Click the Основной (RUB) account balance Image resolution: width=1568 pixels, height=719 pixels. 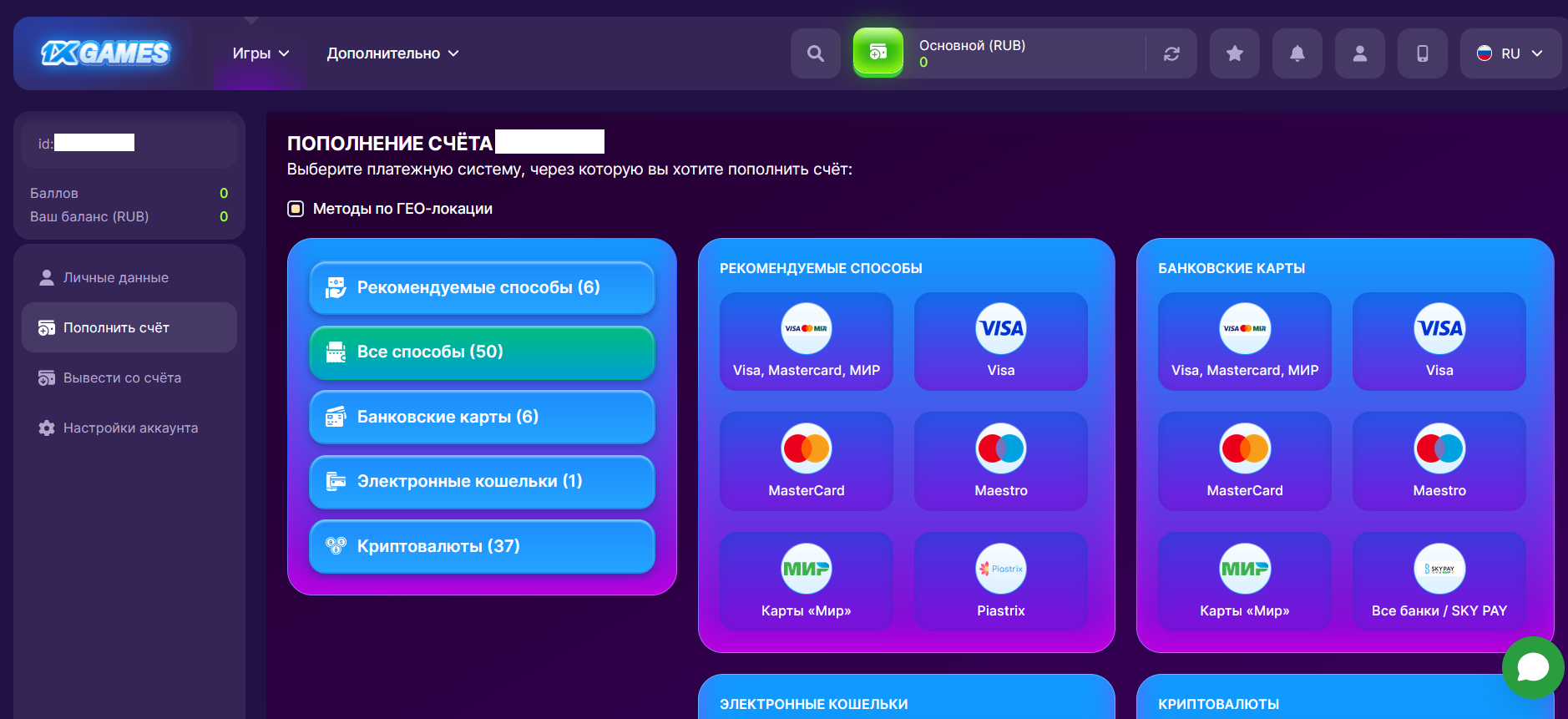tap(972, 53)
